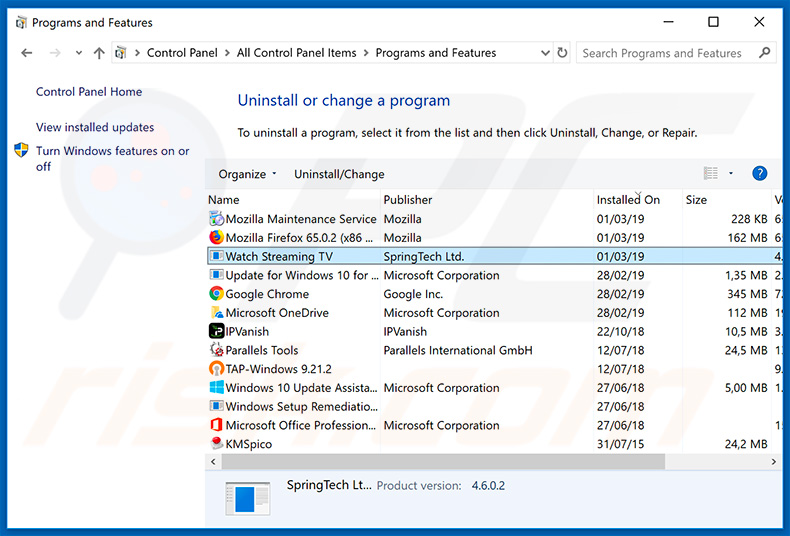Screen dimensions: 790x536
Task: Select the Microsoft OneDrive entry name
Action: click(277, 312)
